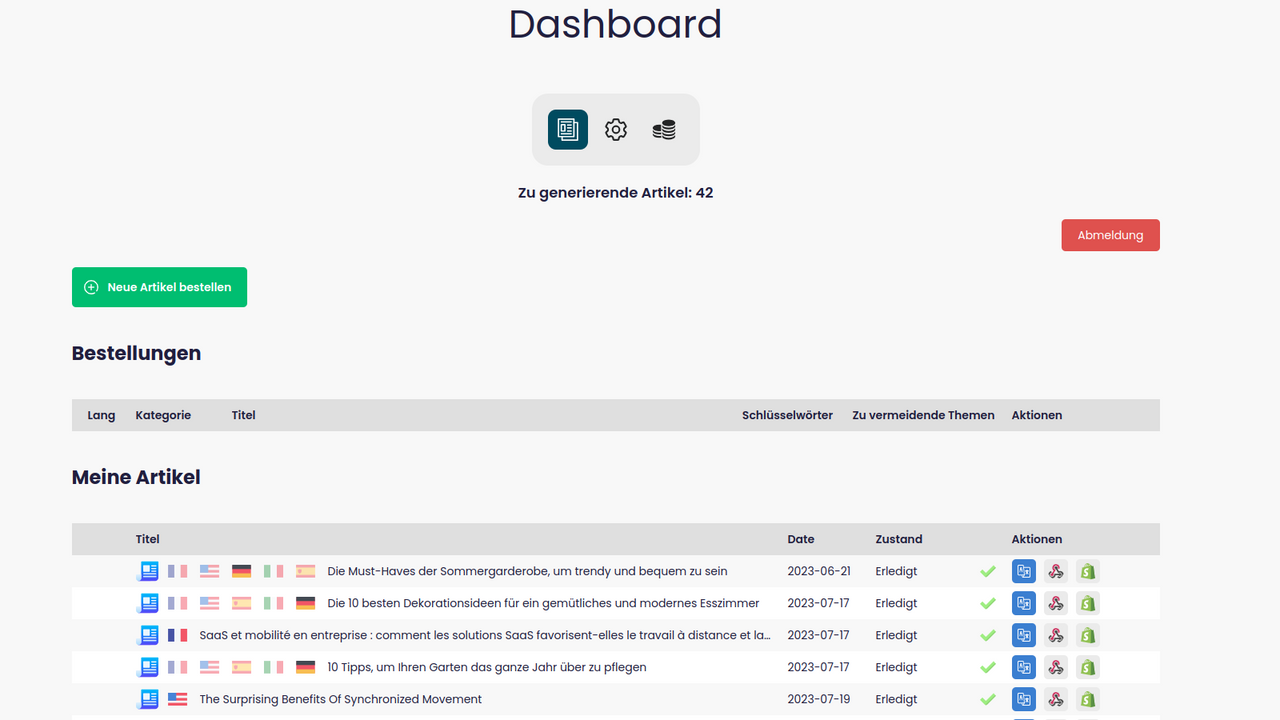This screenshot has width=1280, height=720.
Task: Select German flag in Esszimmer row
Action: coord(305,603)
